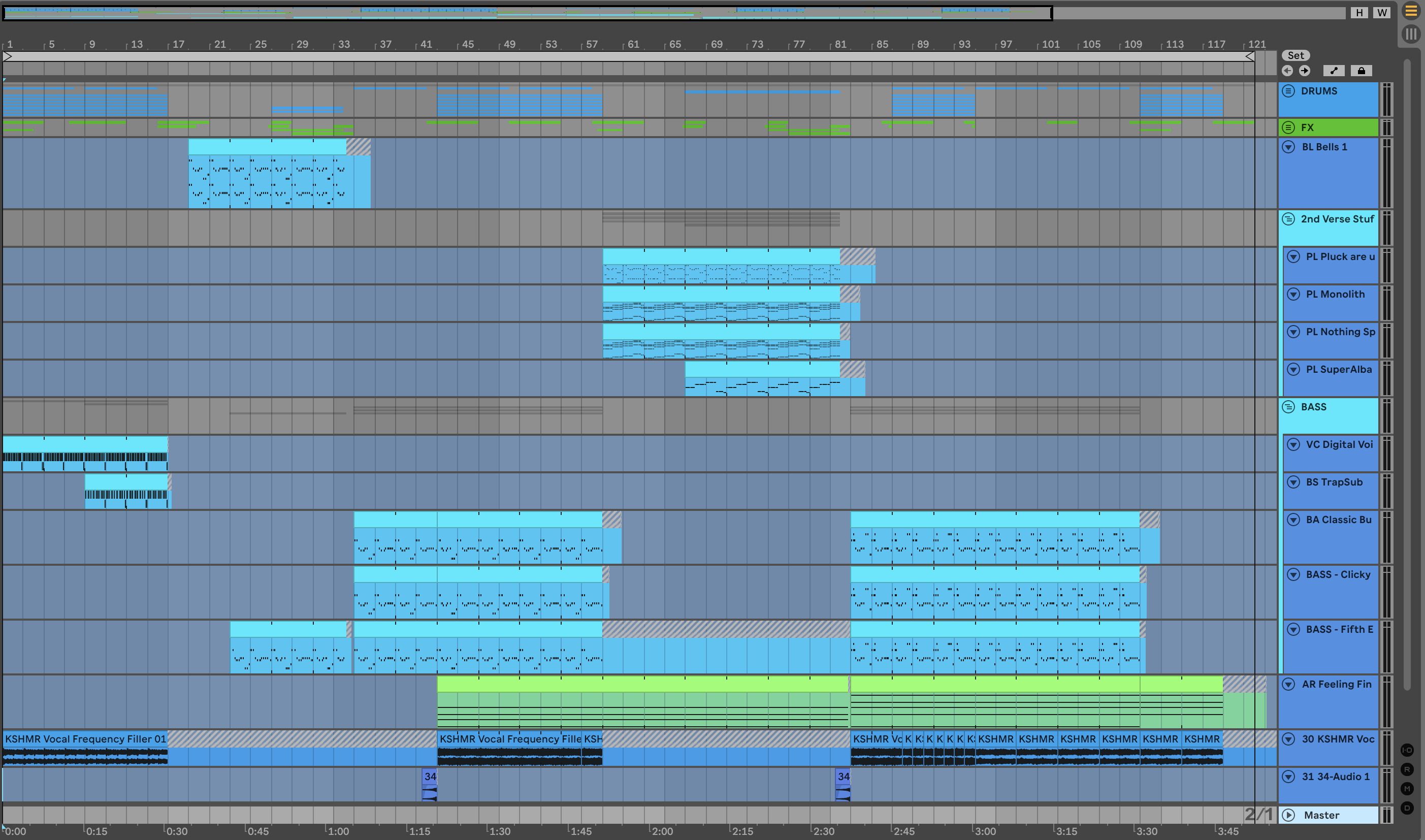Click the previous locator arrow button

tap(1287, 71)
